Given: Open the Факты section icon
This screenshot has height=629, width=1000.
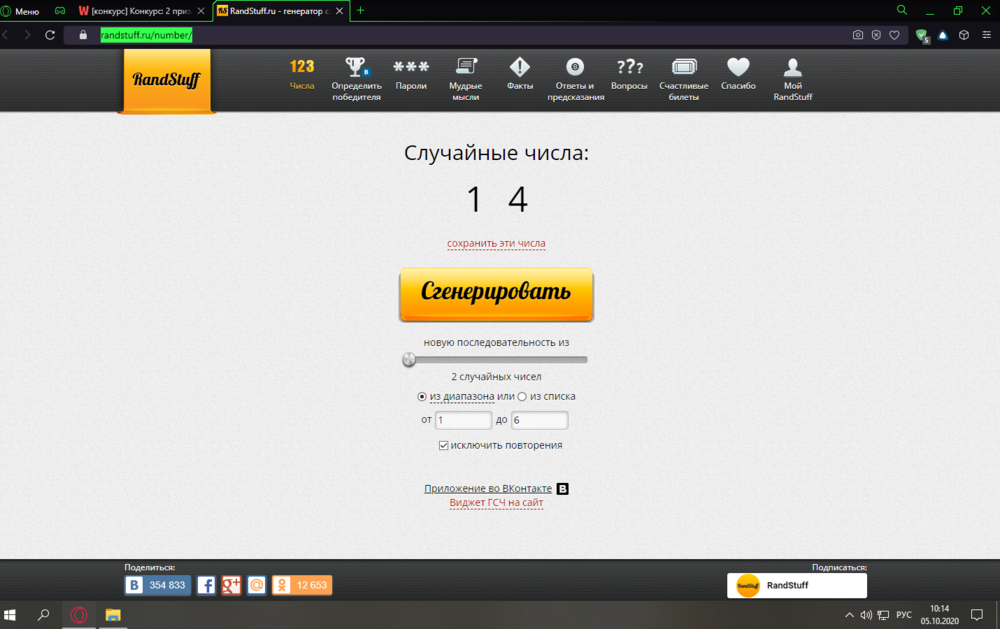Looking at the screenshot, I should pyautogui.click(x=520, y=68).
